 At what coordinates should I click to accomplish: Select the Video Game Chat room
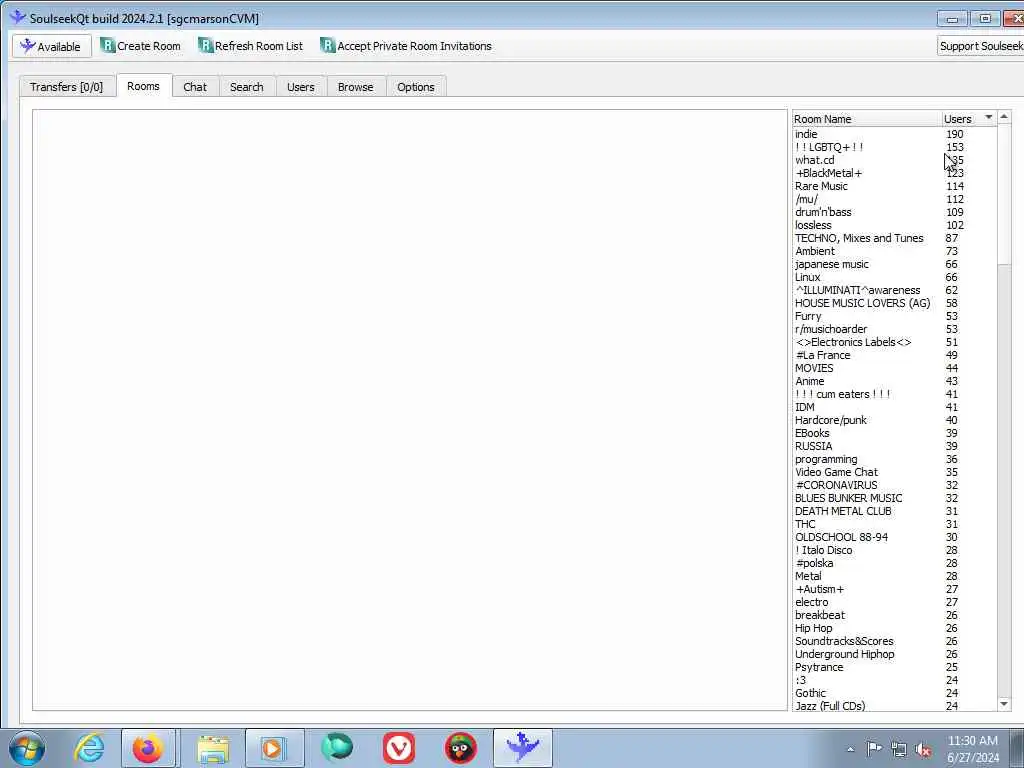tap(893, 472)
